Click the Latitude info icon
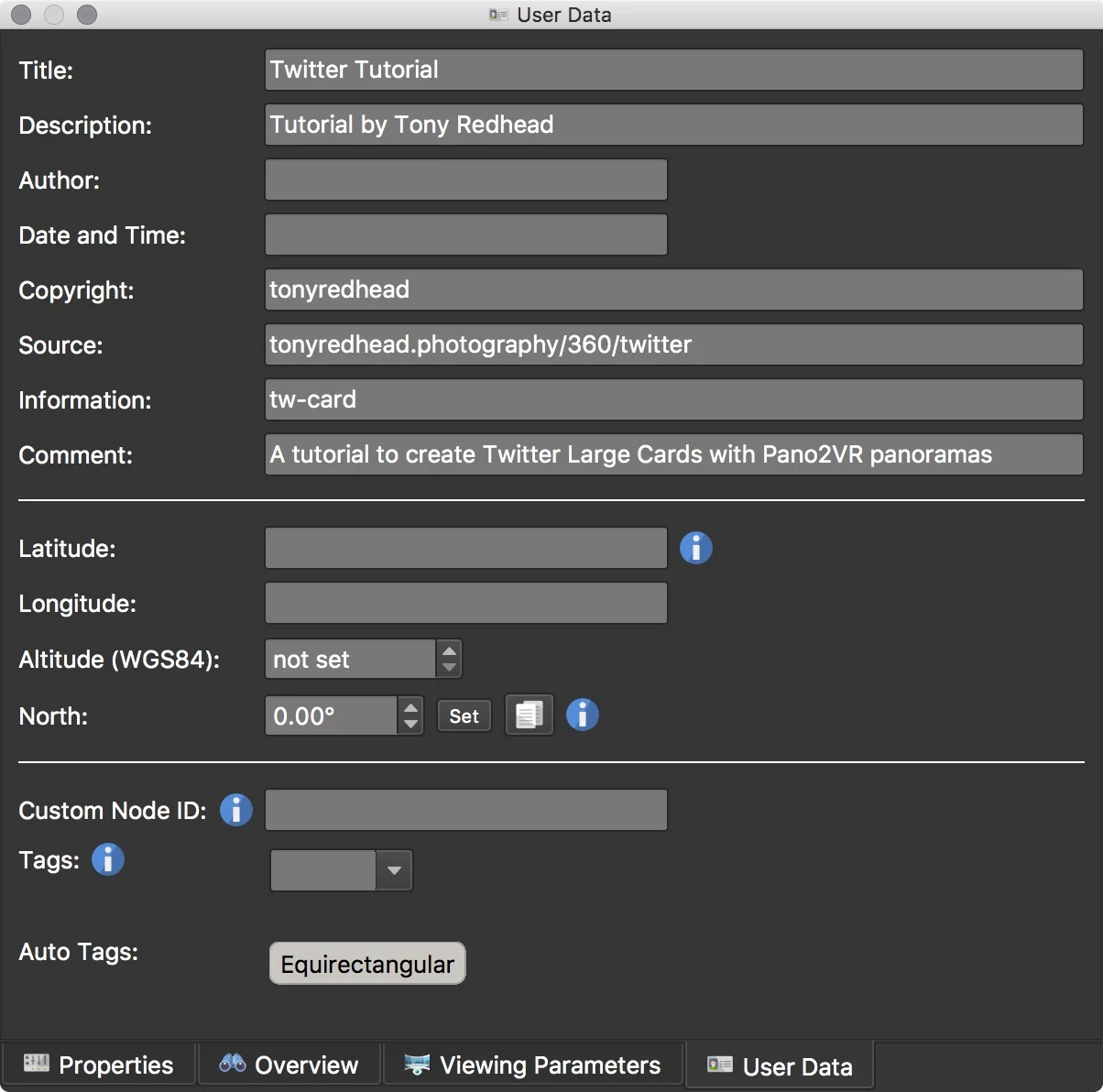Viewport: 1103px width, 1092px height. point(695,548)
